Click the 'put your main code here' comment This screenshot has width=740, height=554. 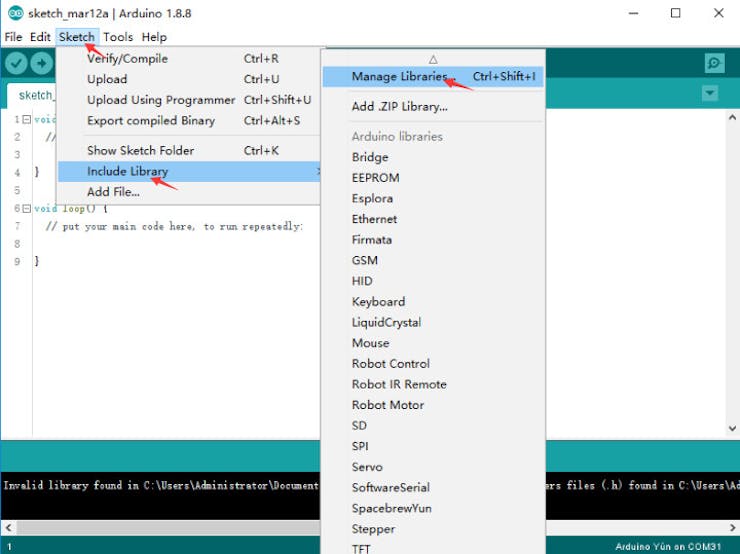[174, 227]
